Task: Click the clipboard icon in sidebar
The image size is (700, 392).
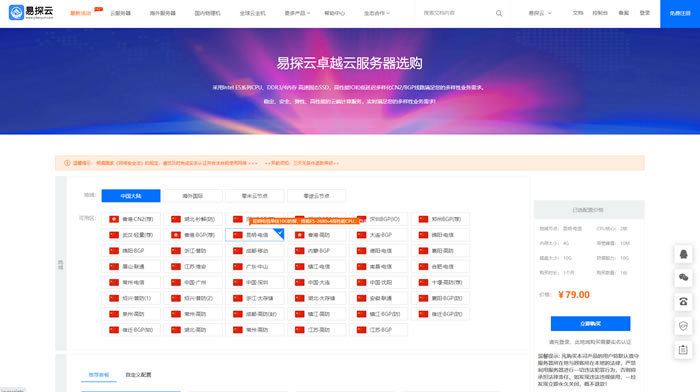Action: pos(683,350)
